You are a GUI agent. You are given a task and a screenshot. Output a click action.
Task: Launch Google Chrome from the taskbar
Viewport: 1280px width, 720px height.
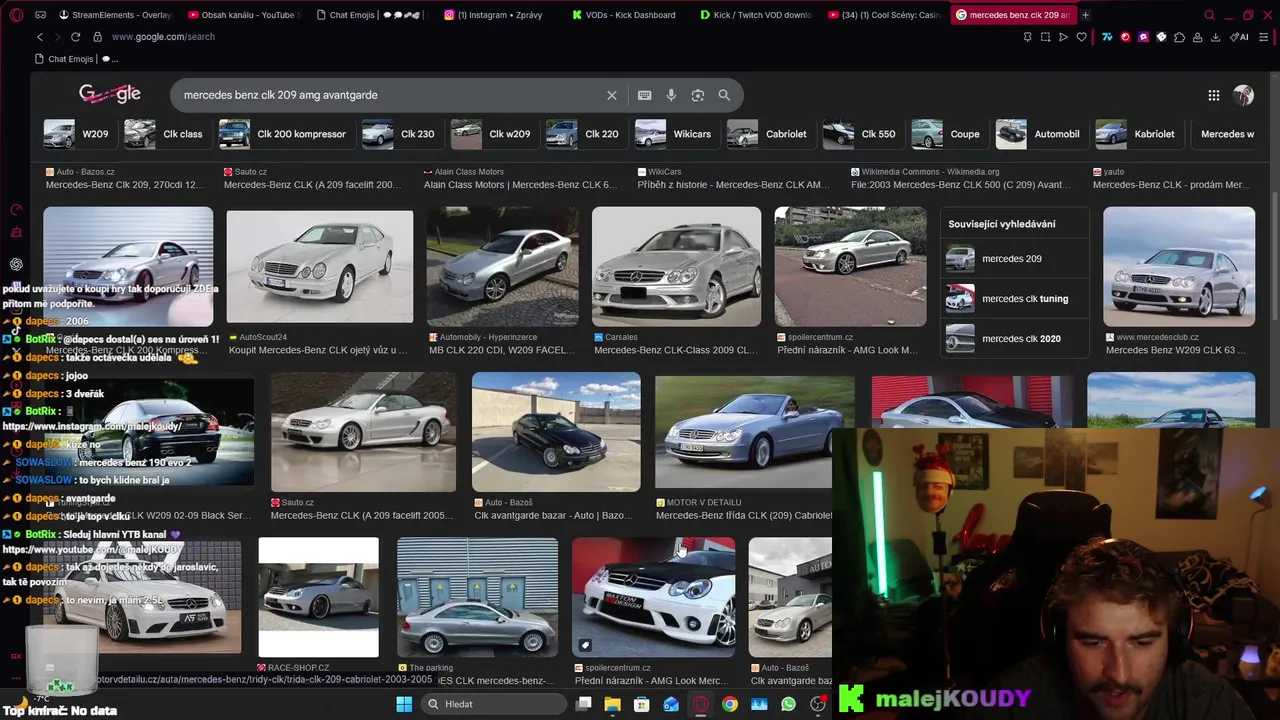click(730, 704)
